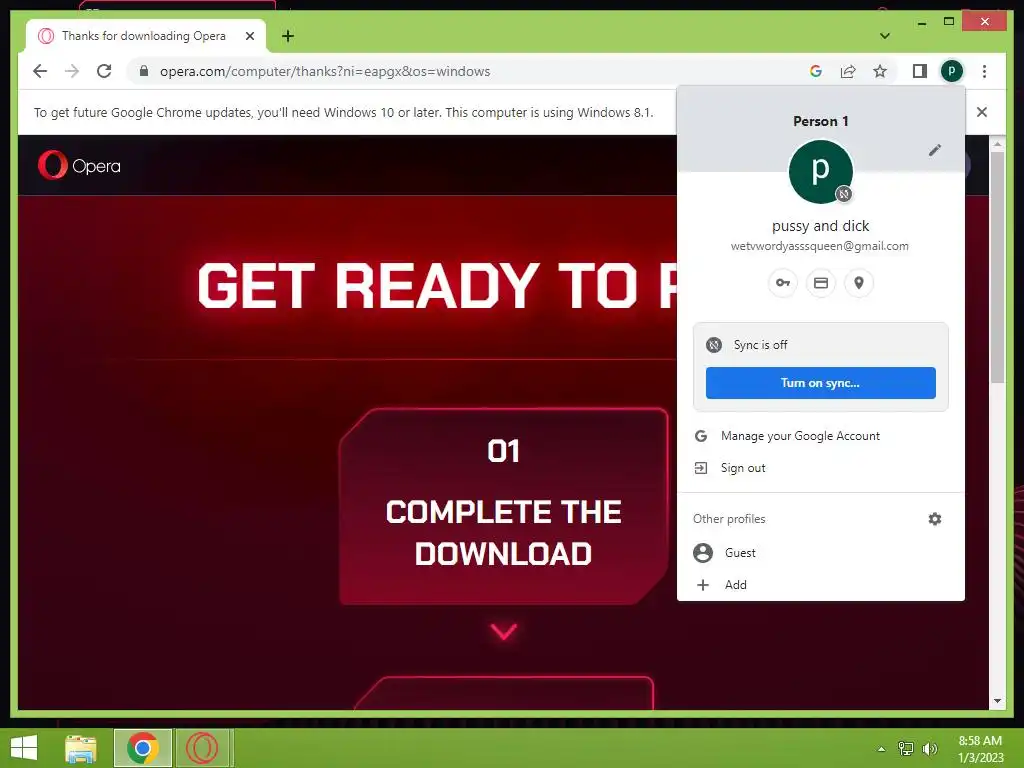Select the Thanks for downloading Opera tab
1024x768 pixels.
pos(146,36)
